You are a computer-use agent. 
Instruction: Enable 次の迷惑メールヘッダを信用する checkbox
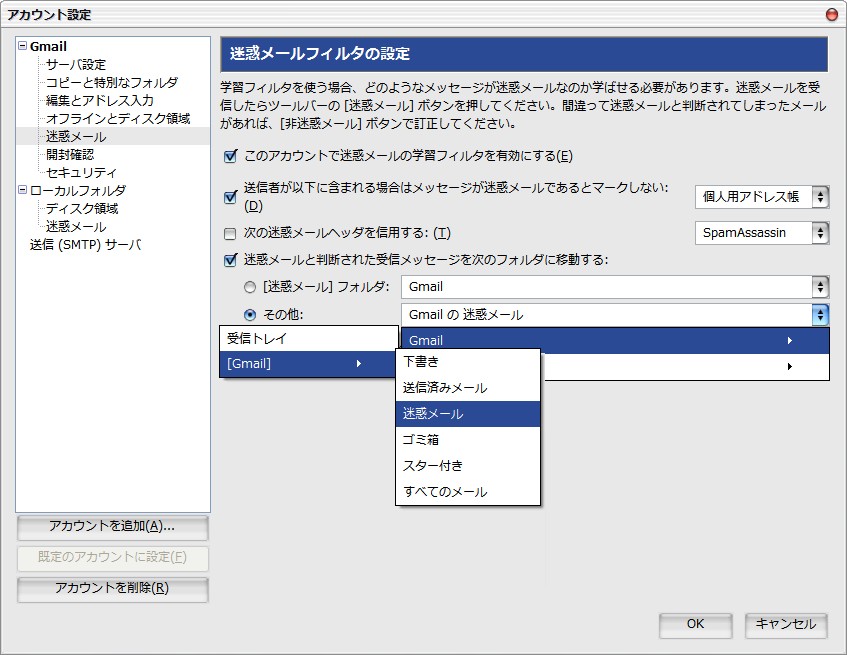230,234
